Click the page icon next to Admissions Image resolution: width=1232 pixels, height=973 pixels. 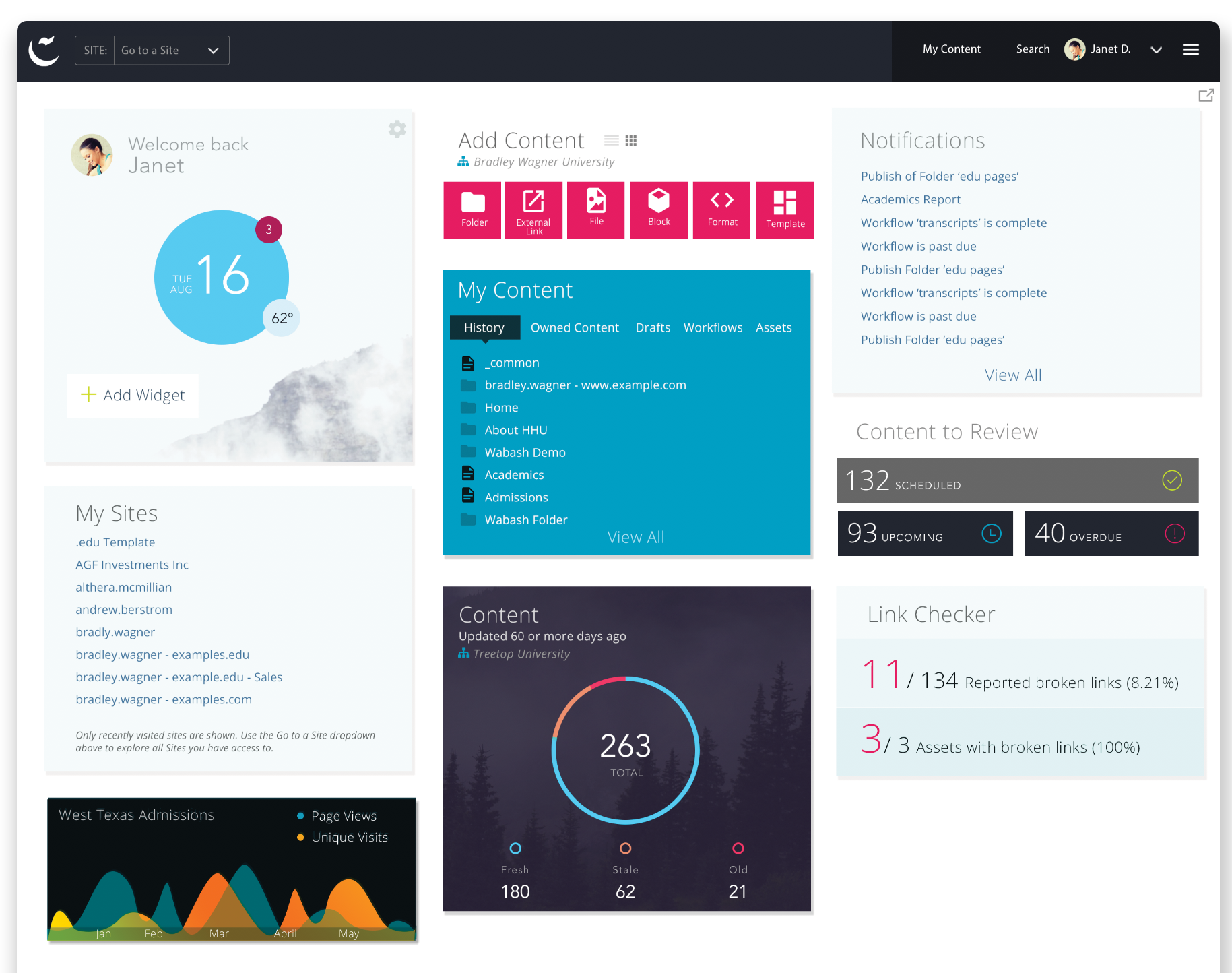point(468,496)
